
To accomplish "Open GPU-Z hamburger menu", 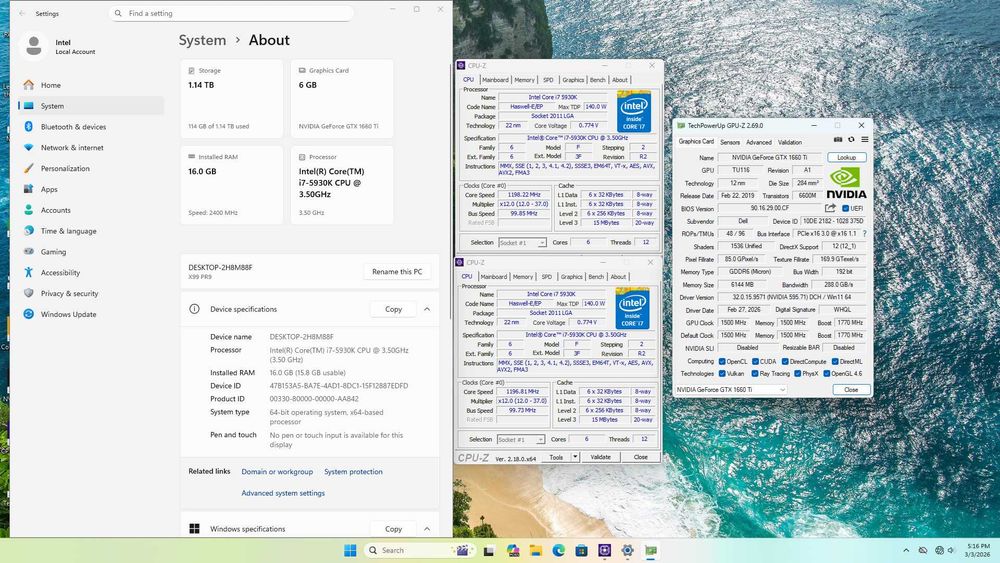I will point(864,140).
